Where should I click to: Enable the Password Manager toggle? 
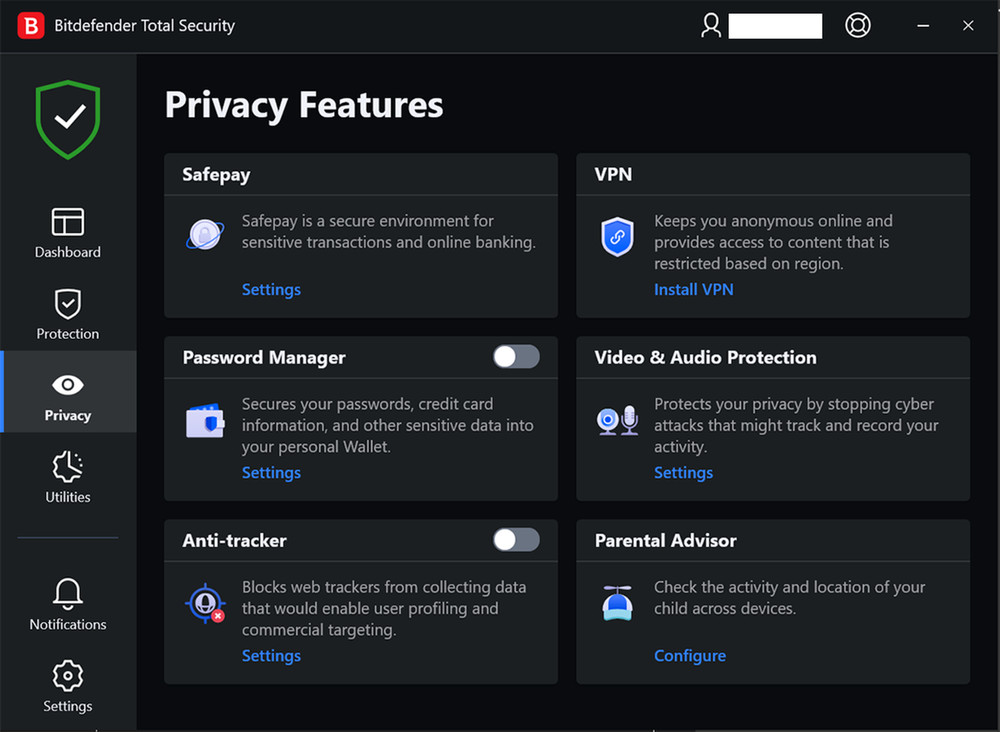[x=515, y=356]
